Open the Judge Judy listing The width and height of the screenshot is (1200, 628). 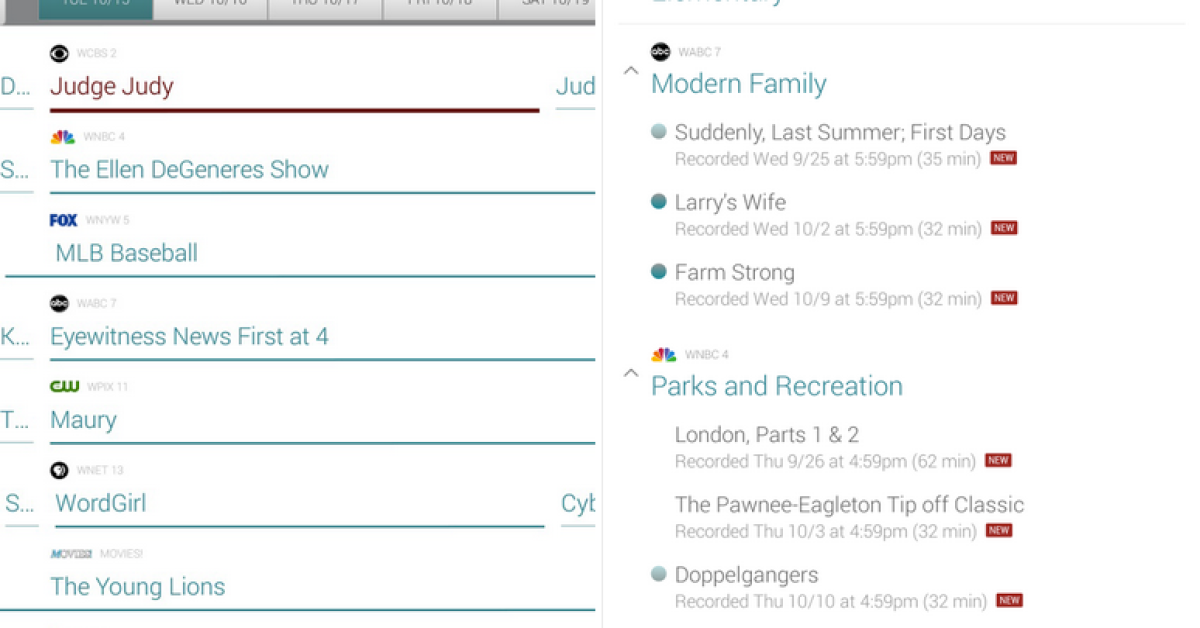112,87
